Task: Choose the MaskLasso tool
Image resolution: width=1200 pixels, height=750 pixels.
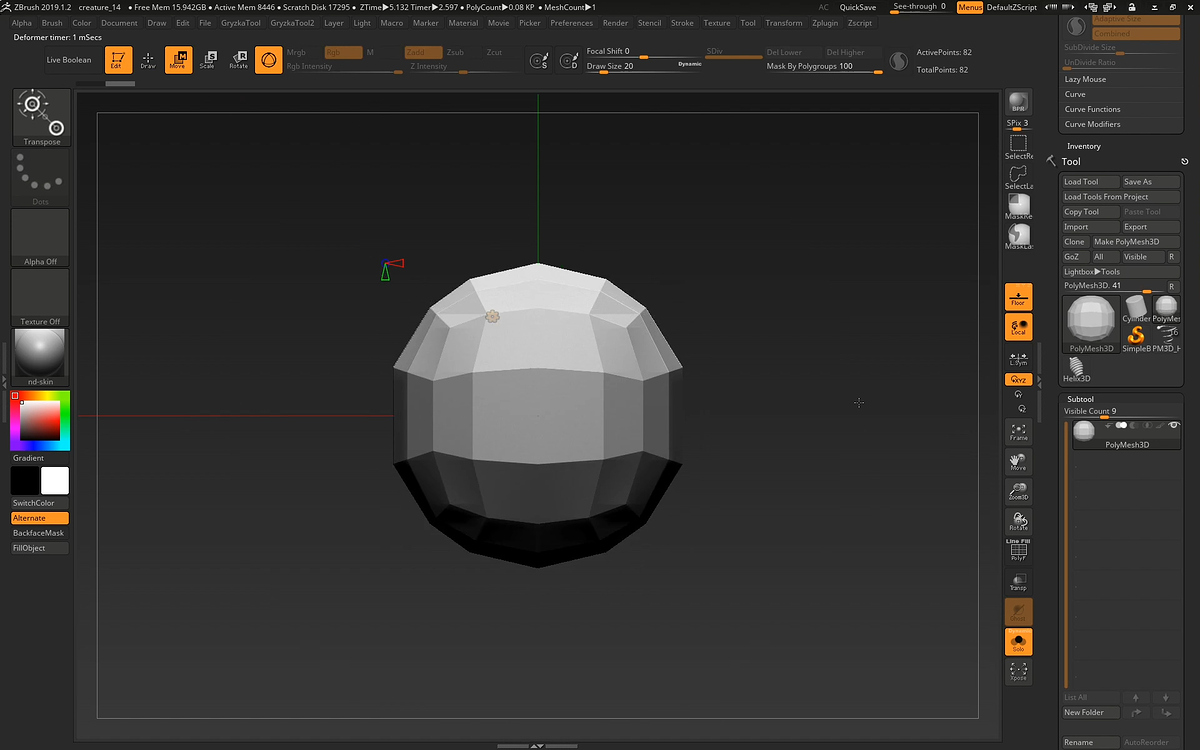Action: (1018, 237)
